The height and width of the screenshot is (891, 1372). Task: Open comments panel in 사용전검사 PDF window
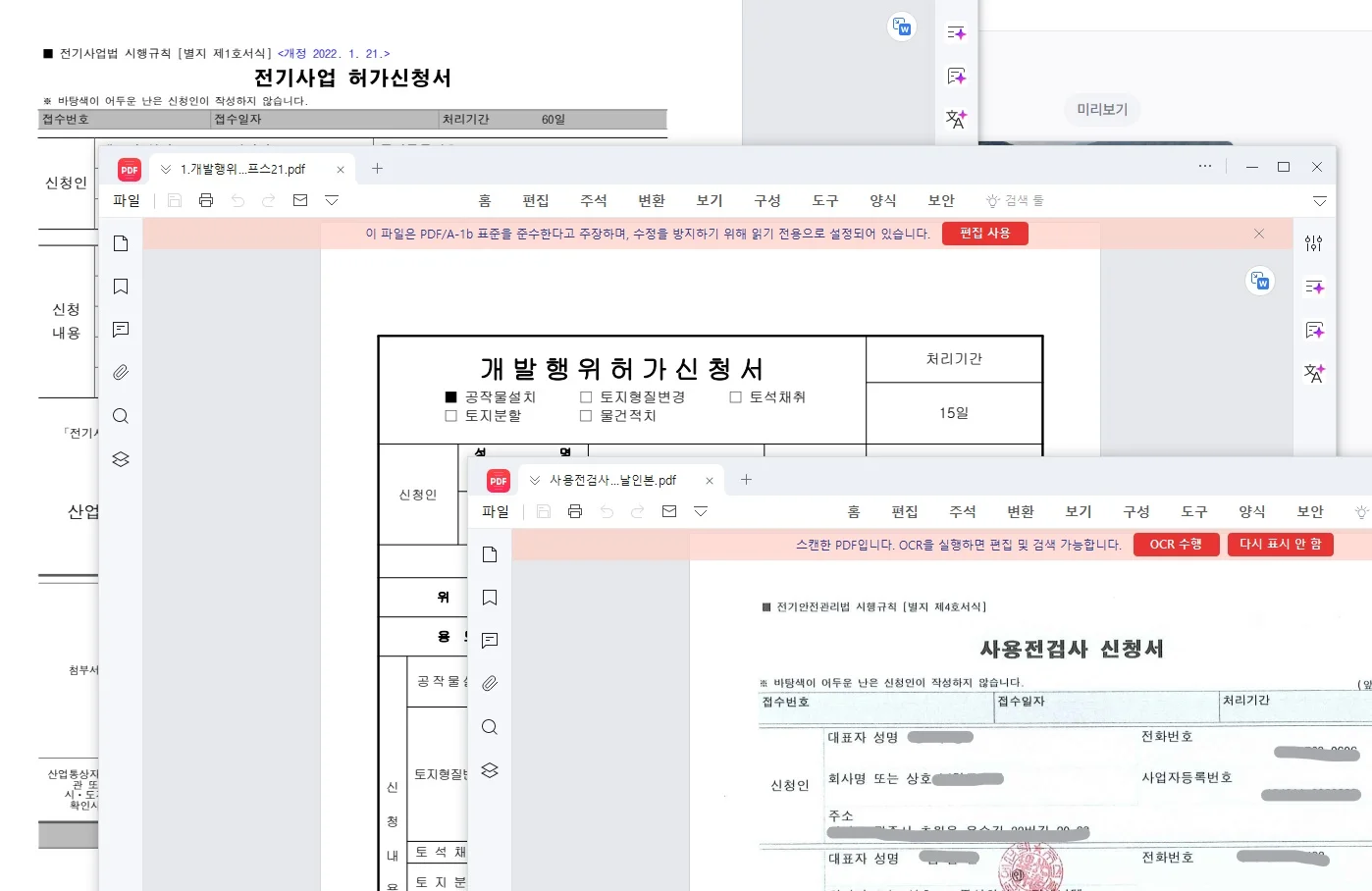coord(490,641)
